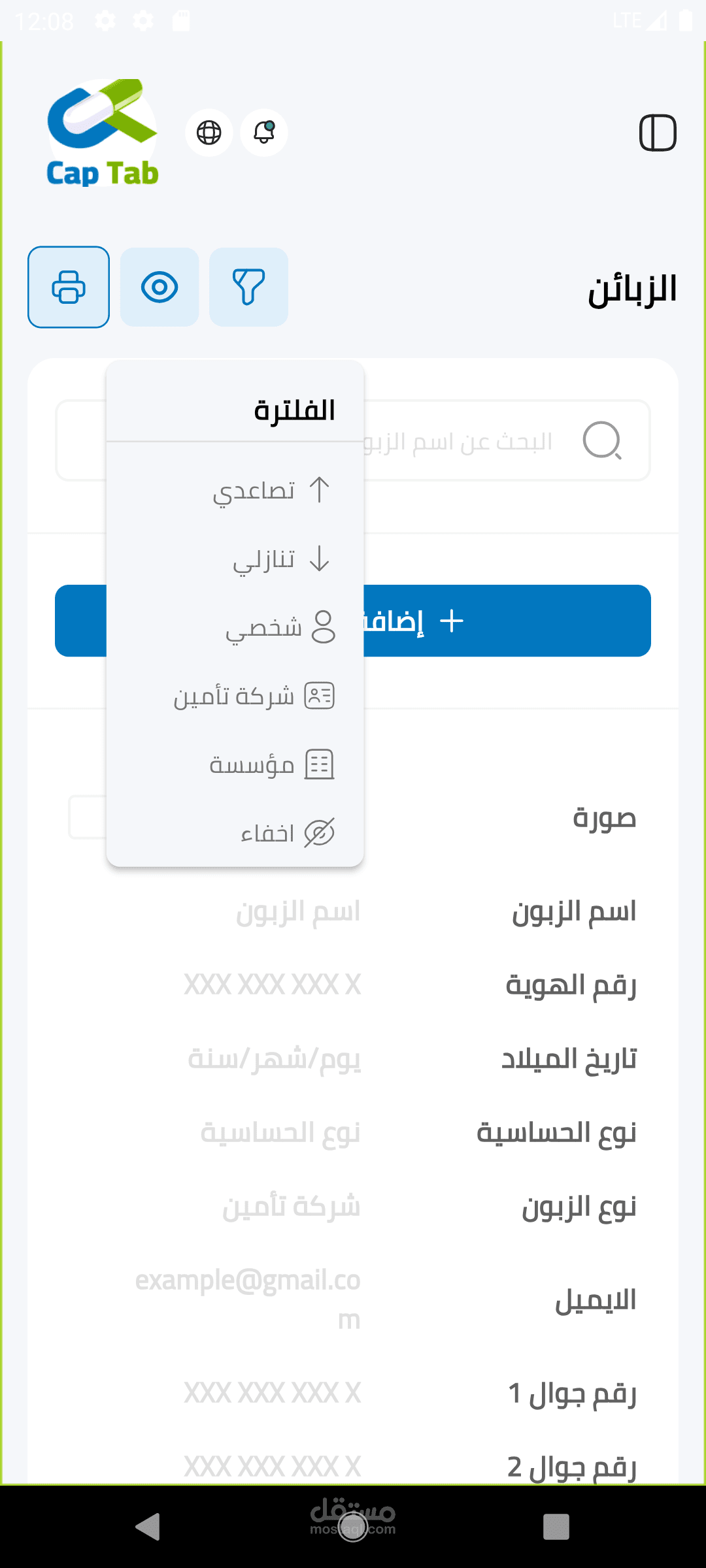Open the filter funnel dropdown
Viewport: 706px width, 1568px height.
coord(248,287)
